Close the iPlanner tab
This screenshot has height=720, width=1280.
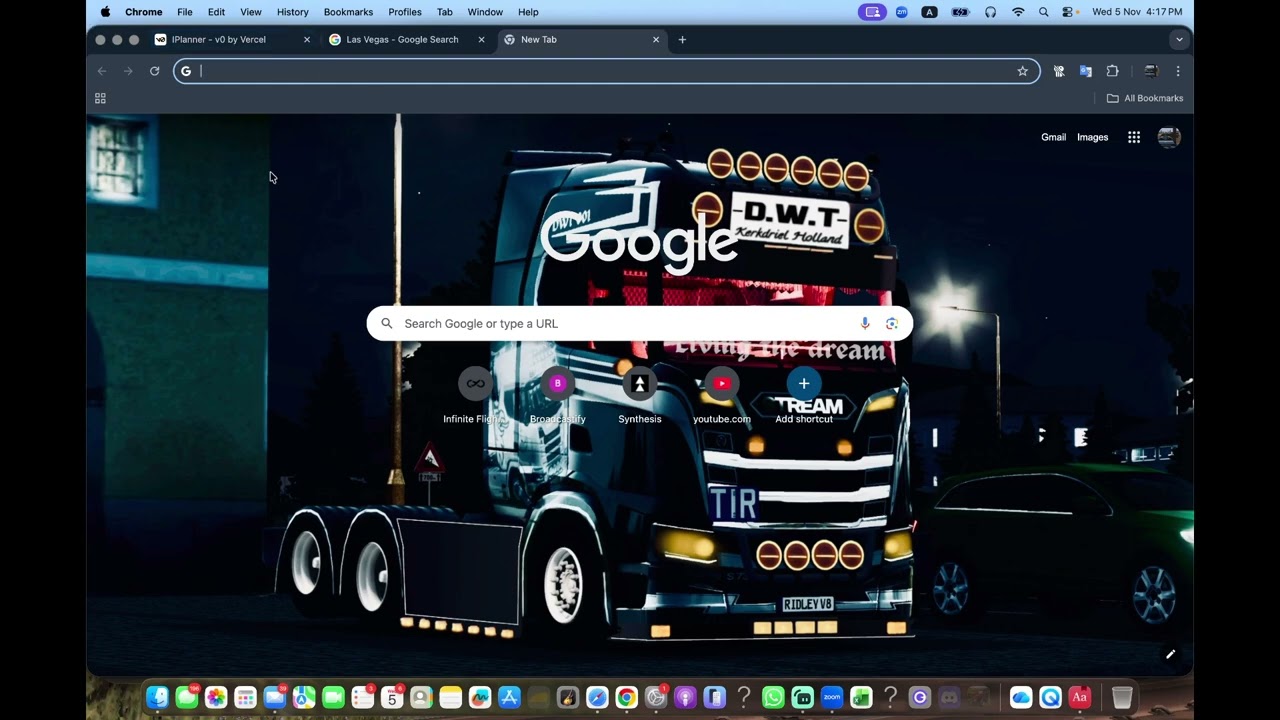click(307, 40)
